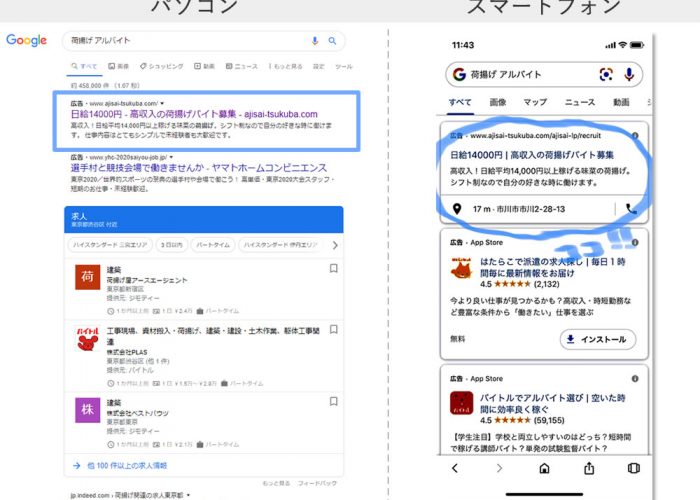Select the 3日以内 filter chip

coord(172,245)
